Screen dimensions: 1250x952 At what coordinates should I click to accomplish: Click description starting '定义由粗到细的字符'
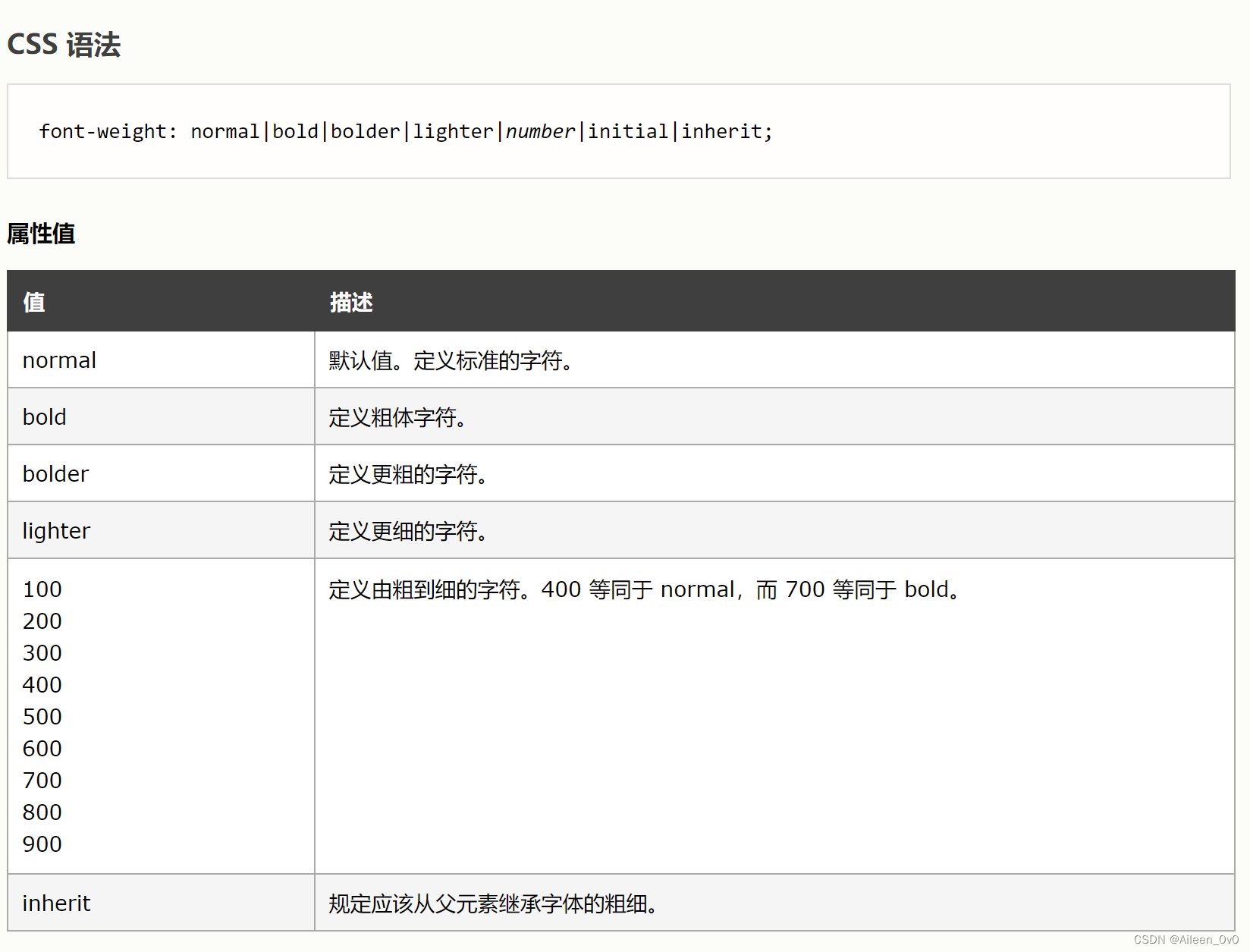point(645,589)
